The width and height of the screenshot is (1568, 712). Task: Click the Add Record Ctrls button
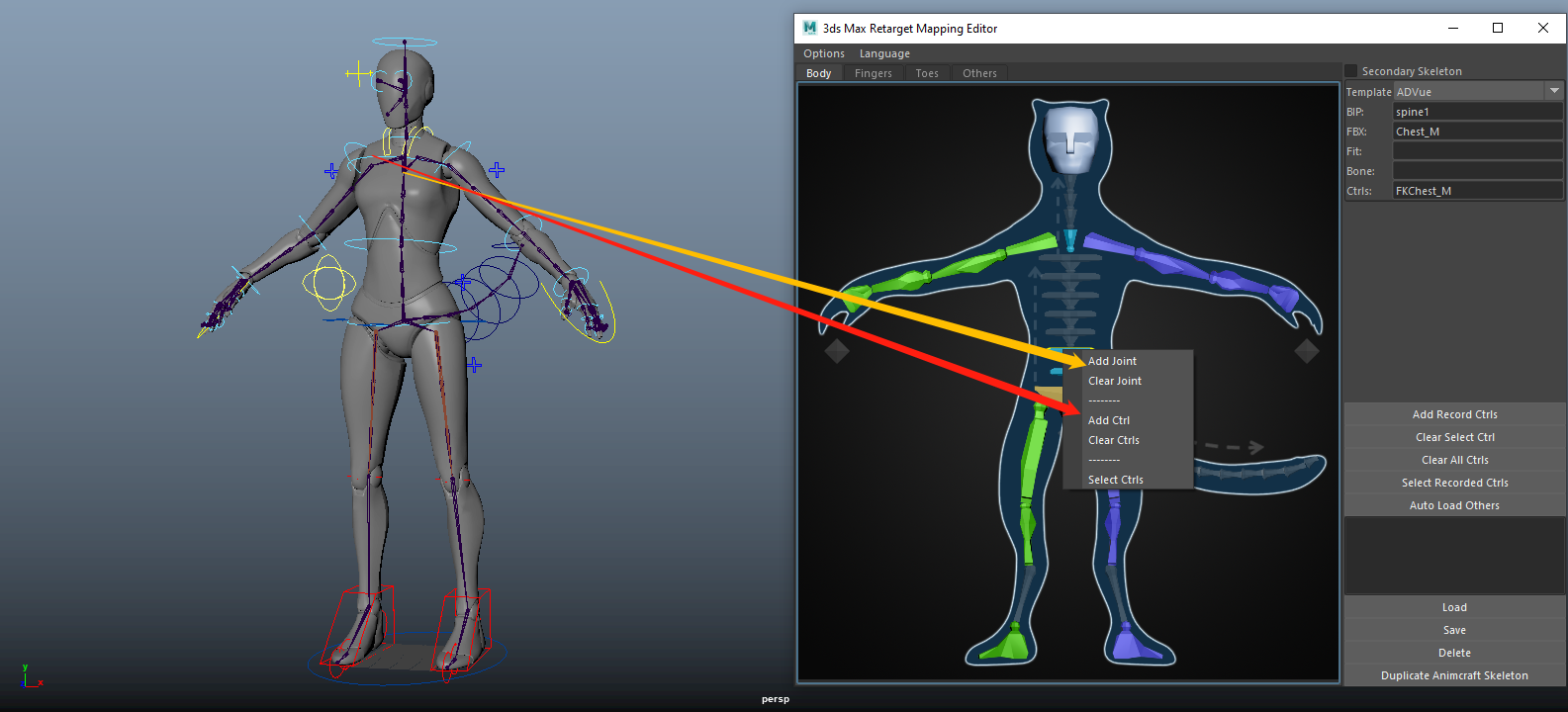(x=1454, y=414)
